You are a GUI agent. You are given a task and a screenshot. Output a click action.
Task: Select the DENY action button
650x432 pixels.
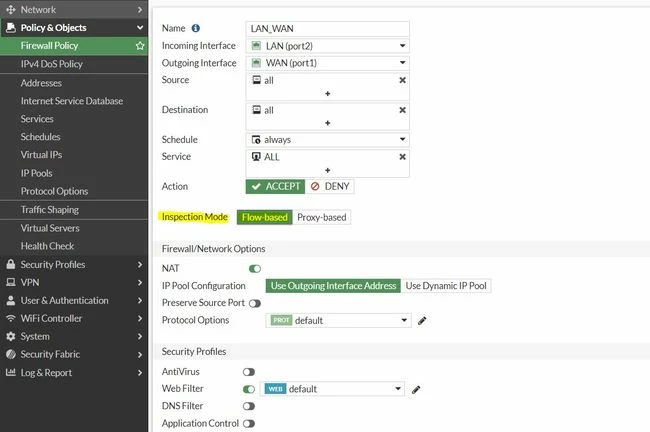pos(330,187)
